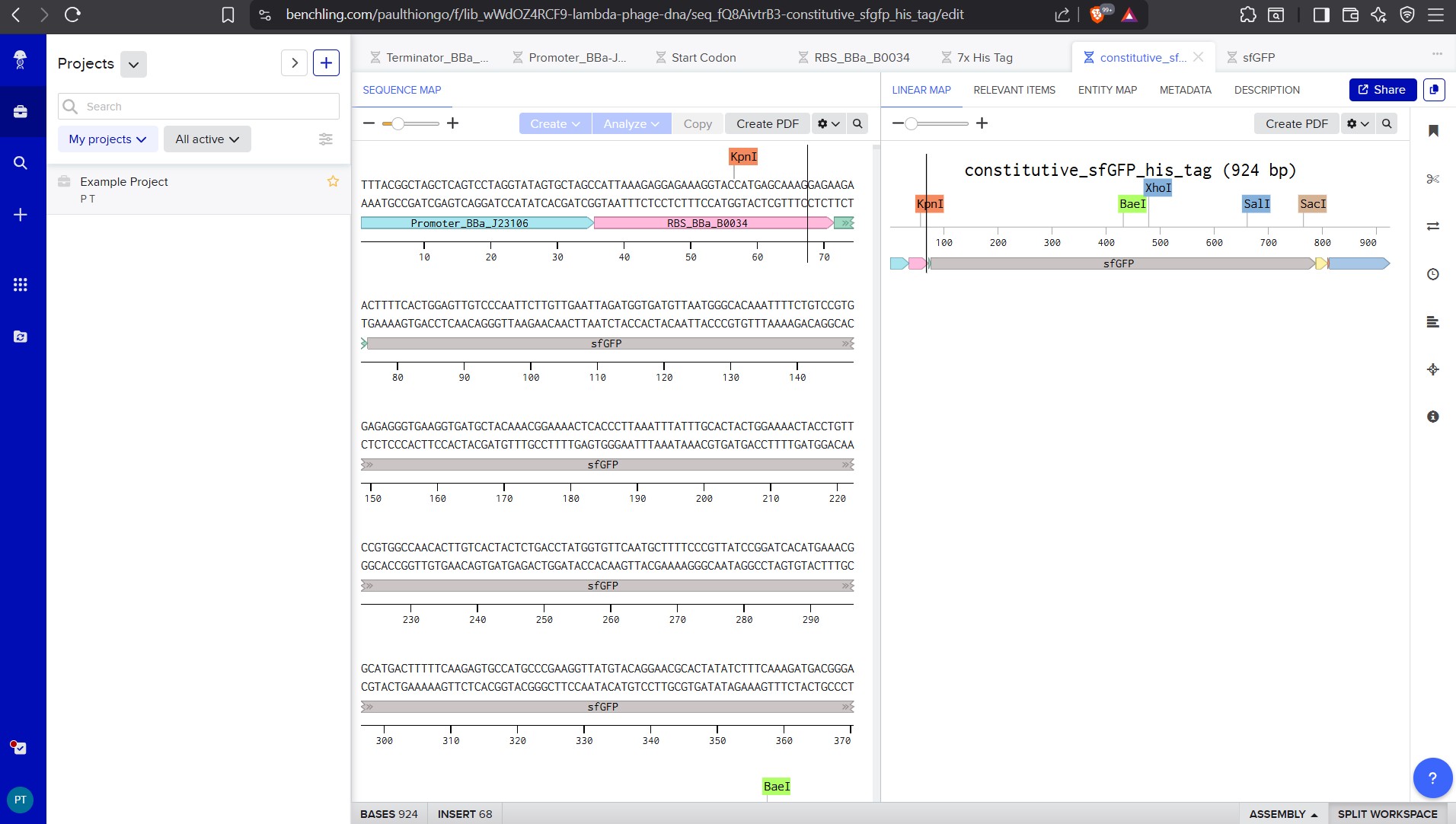Select the RBS_BBa_B0034 annotation

tap(713, 223)
